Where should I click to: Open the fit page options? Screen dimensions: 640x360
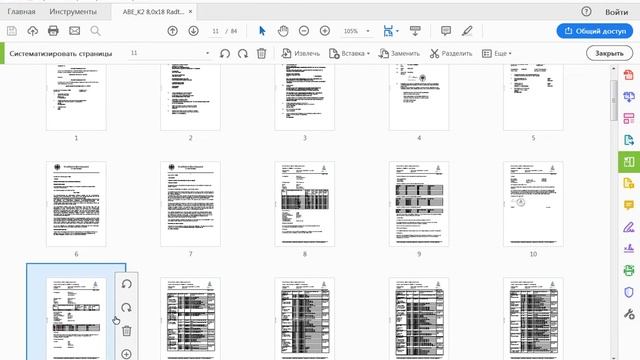point(391,31)
